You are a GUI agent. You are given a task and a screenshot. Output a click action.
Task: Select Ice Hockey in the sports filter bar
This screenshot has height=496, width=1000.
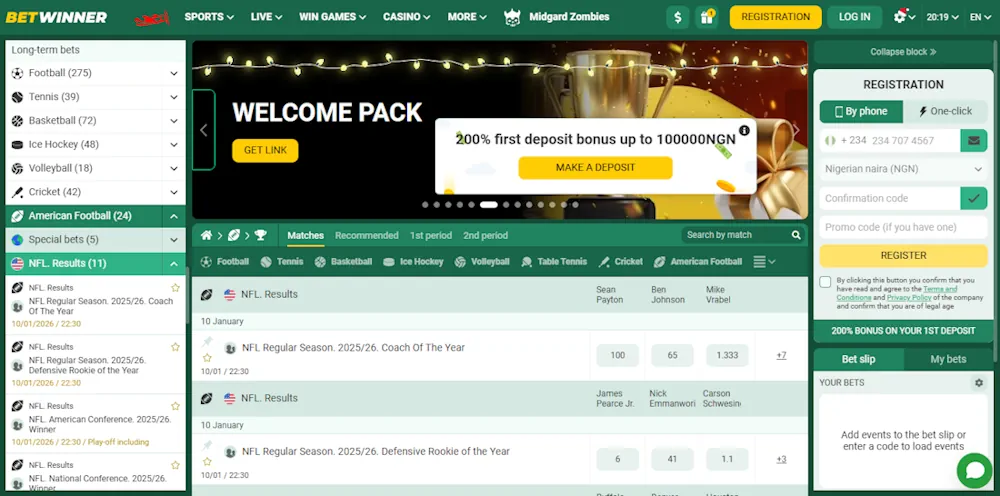point(413,261)
